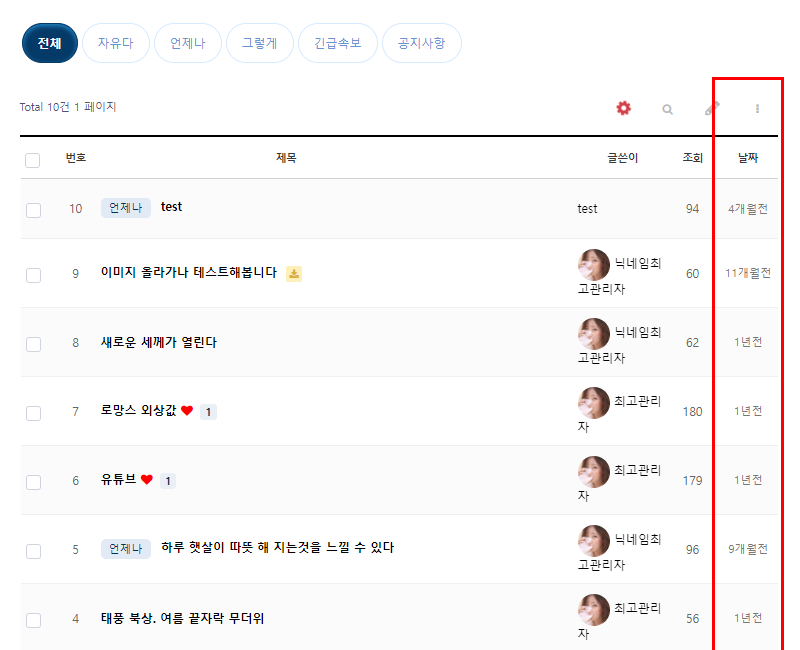This screenshot has height=650, width=800.
Task: Switch to the 자유다 category tab
Action: pos(115,44)
